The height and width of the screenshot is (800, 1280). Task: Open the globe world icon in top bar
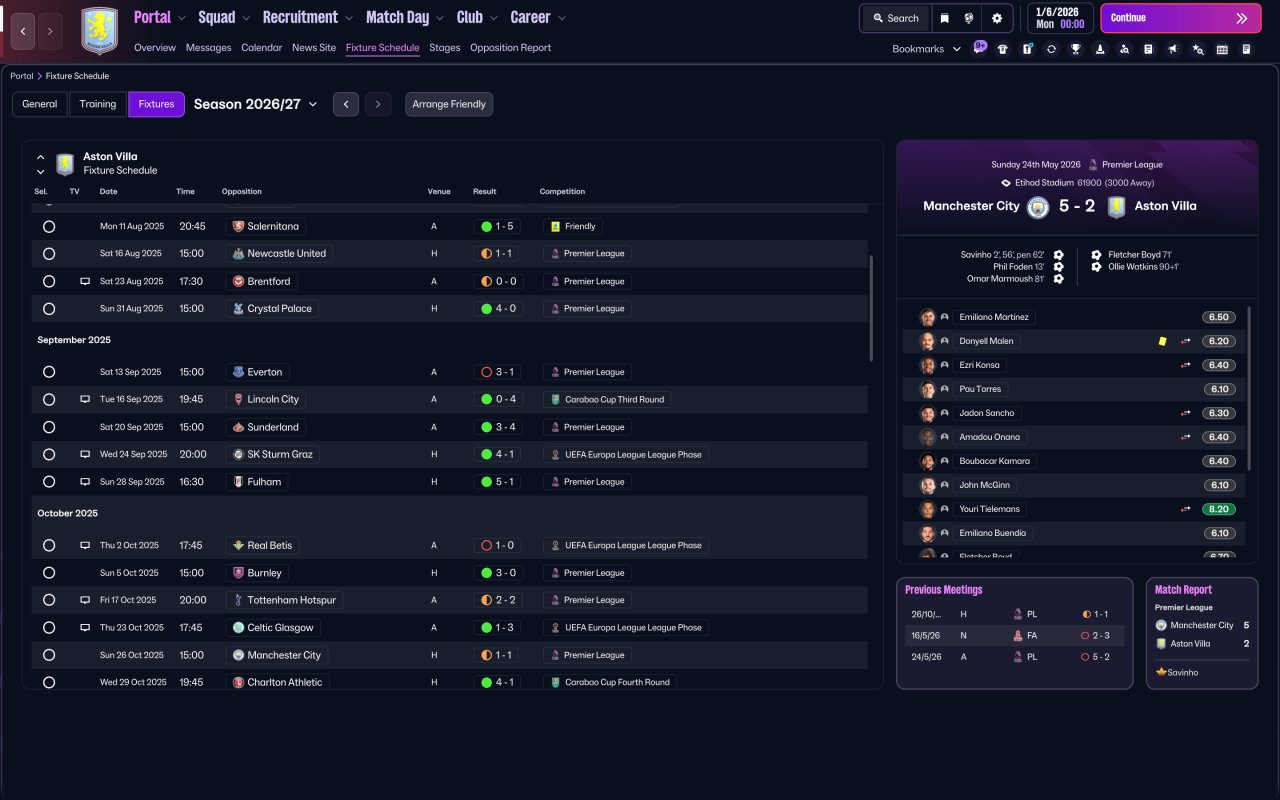click(969, 18)
